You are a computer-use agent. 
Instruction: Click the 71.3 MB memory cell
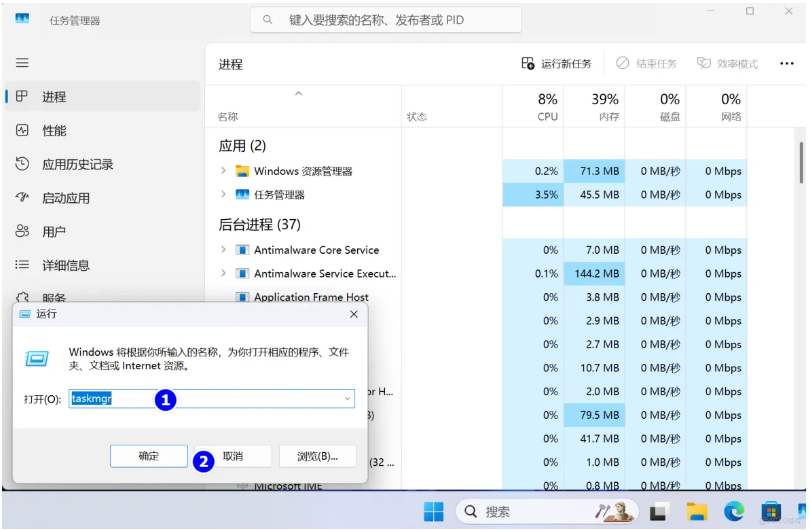click(594, 171)
